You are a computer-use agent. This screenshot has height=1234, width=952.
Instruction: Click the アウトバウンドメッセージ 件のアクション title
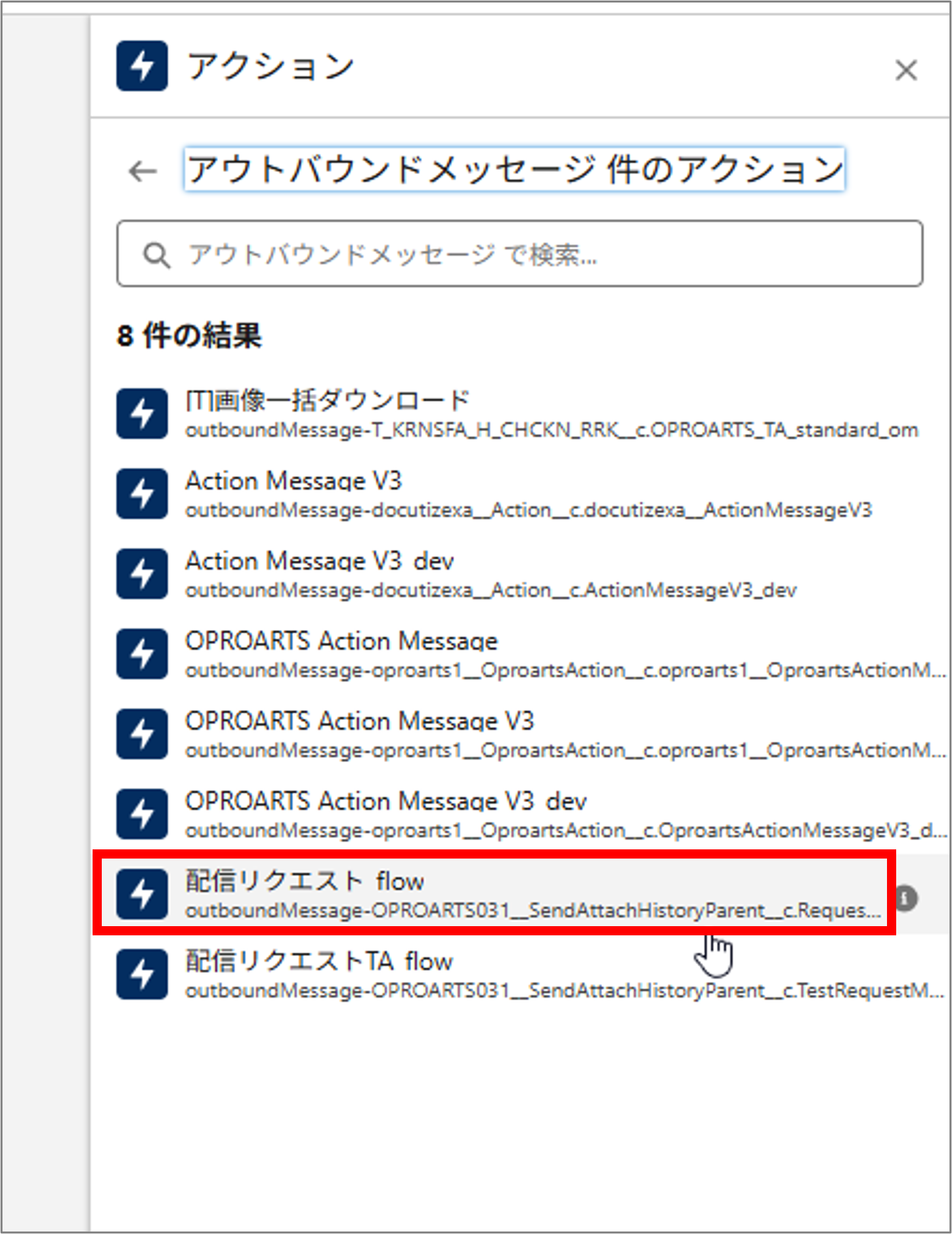pos(514,170)
